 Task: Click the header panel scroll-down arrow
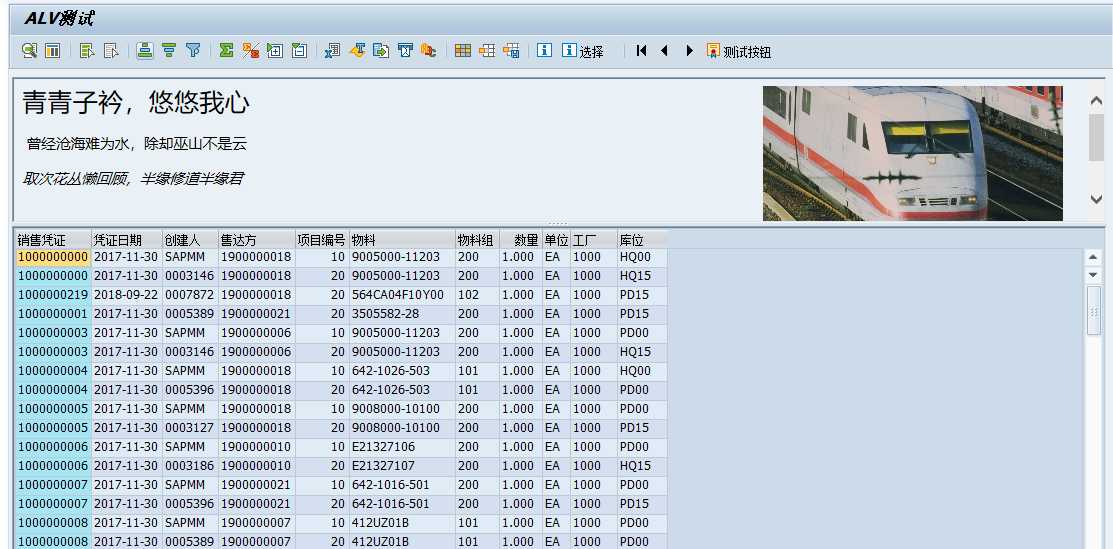point(1096,200)
